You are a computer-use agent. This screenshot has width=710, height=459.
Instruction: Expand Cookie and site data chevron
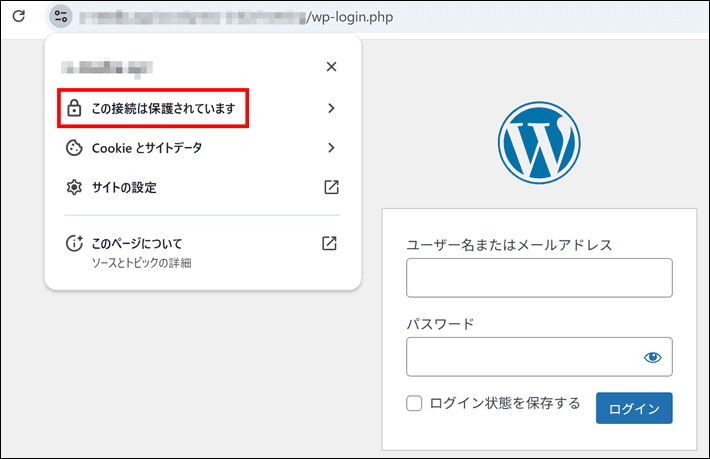[331, 148]
